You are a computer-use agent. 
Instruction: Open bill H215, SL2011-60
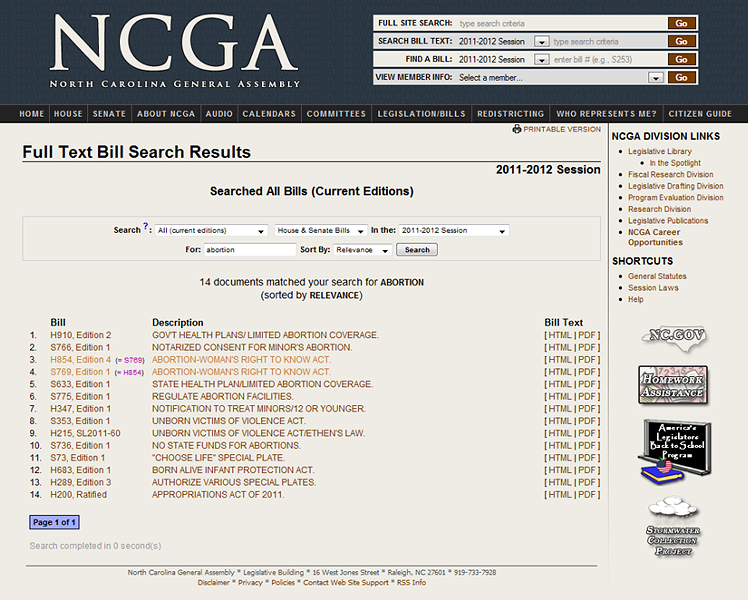pos(85,434)
